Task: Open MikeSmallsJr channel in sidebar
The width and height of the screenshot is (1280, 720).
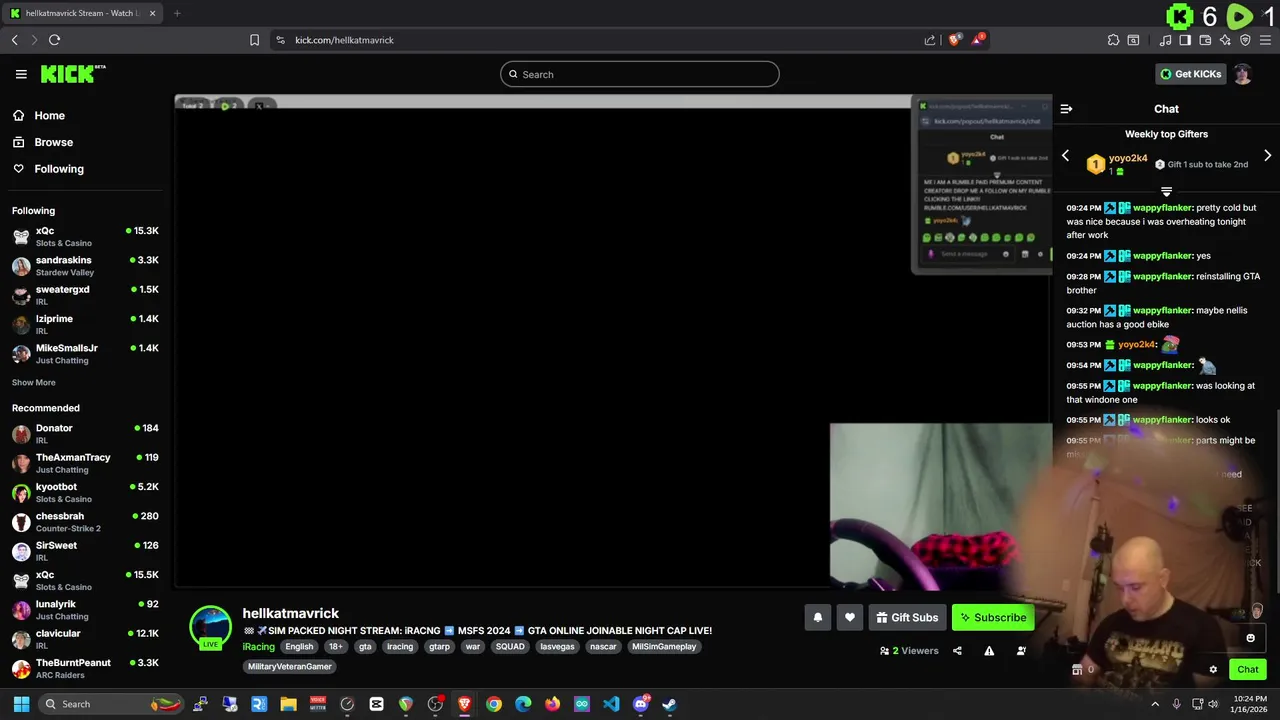Action: (85, 354)
